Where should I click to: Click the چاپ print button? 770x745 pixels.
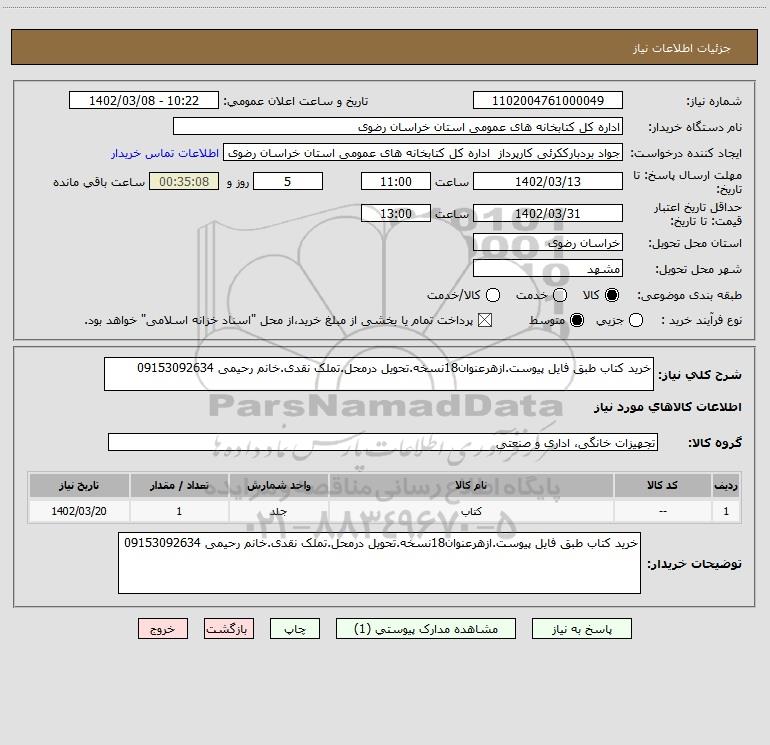295,629
